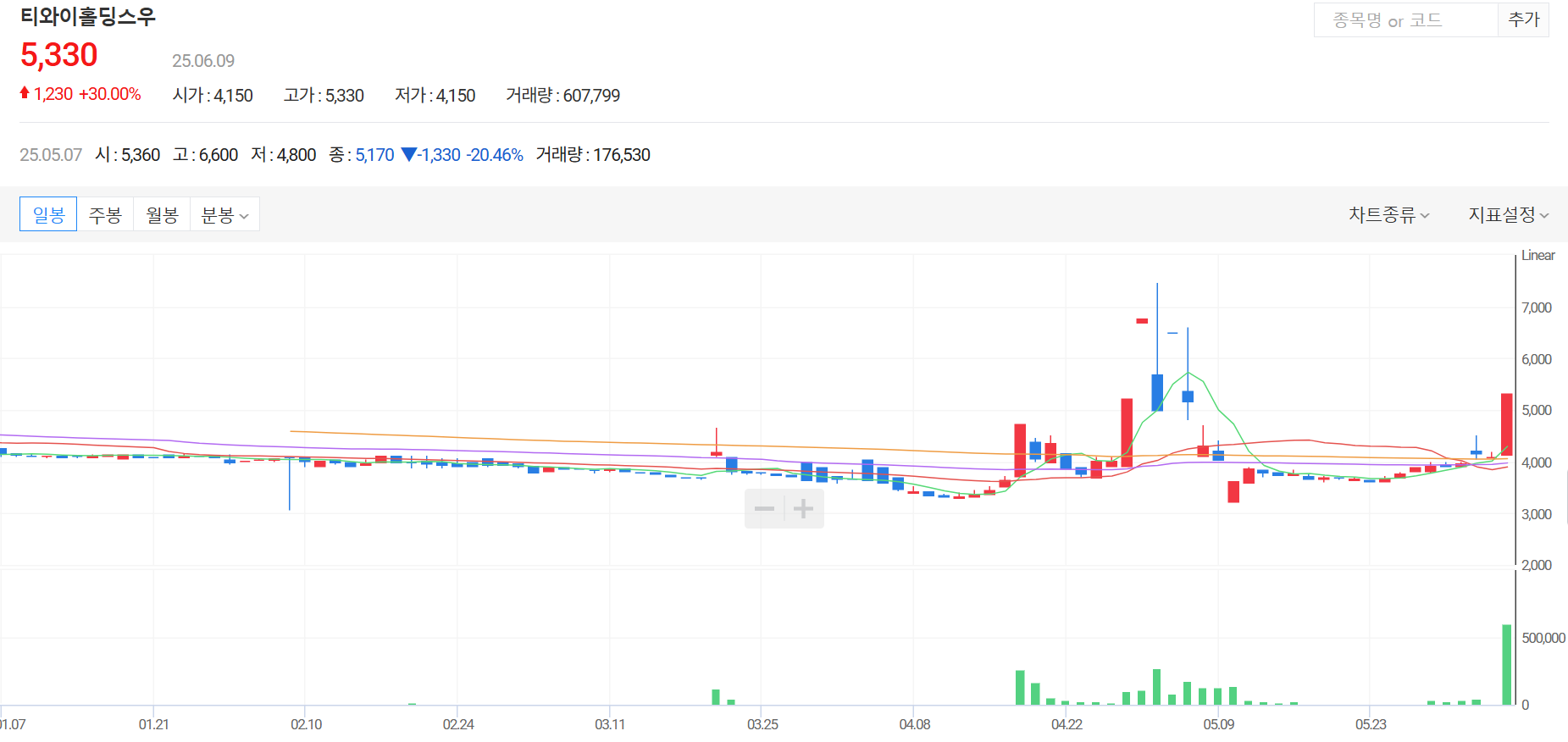
Task: Click the 03.25 date axis label
Action: 762,724
